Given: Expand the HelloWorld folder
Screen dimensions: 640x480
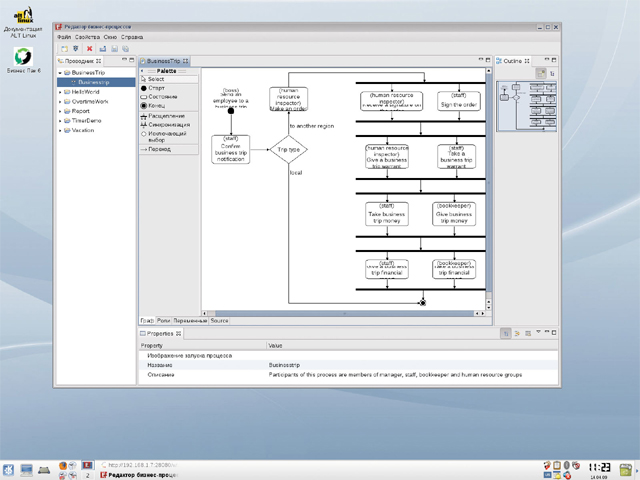Looking at the screenshot, I should 60,92.
